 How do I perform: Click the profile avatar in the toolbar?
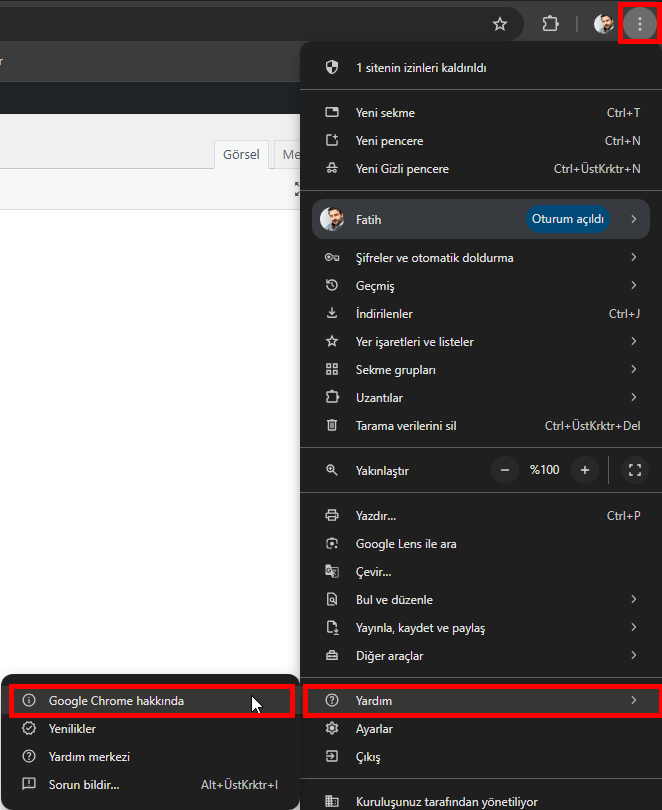click(604, 24)
